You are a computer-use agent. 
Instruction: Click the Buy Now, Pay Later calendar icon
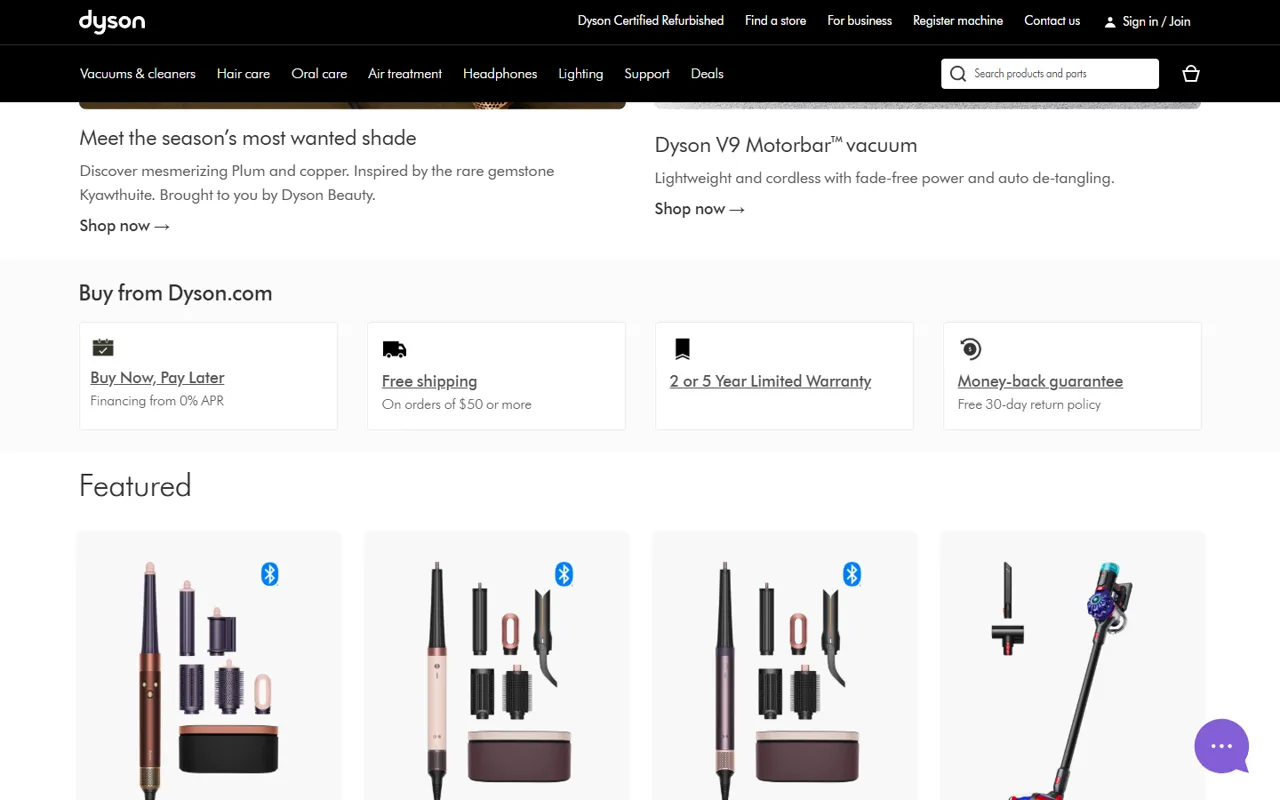(103, 347)
